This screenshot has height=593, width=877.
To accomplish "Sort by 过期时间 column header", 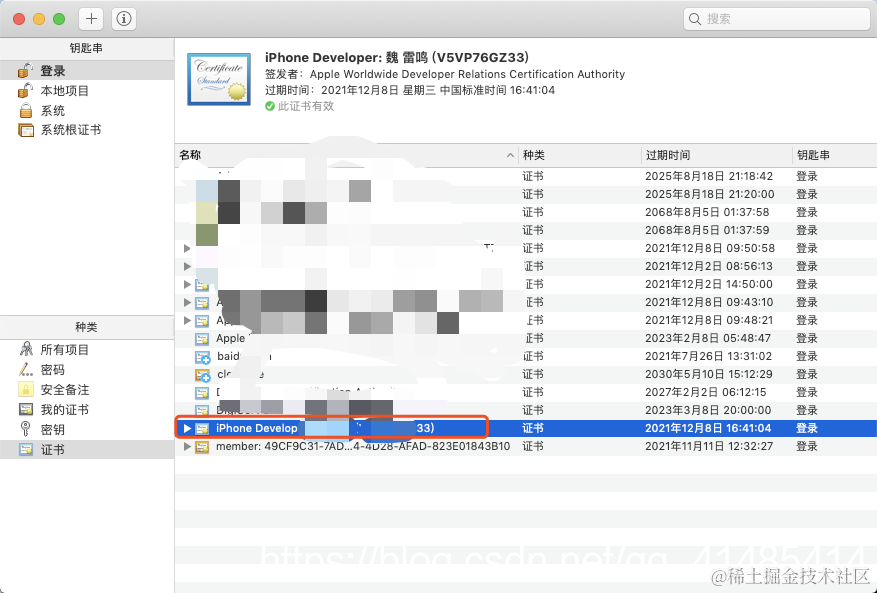I will [x=716, y=155].
